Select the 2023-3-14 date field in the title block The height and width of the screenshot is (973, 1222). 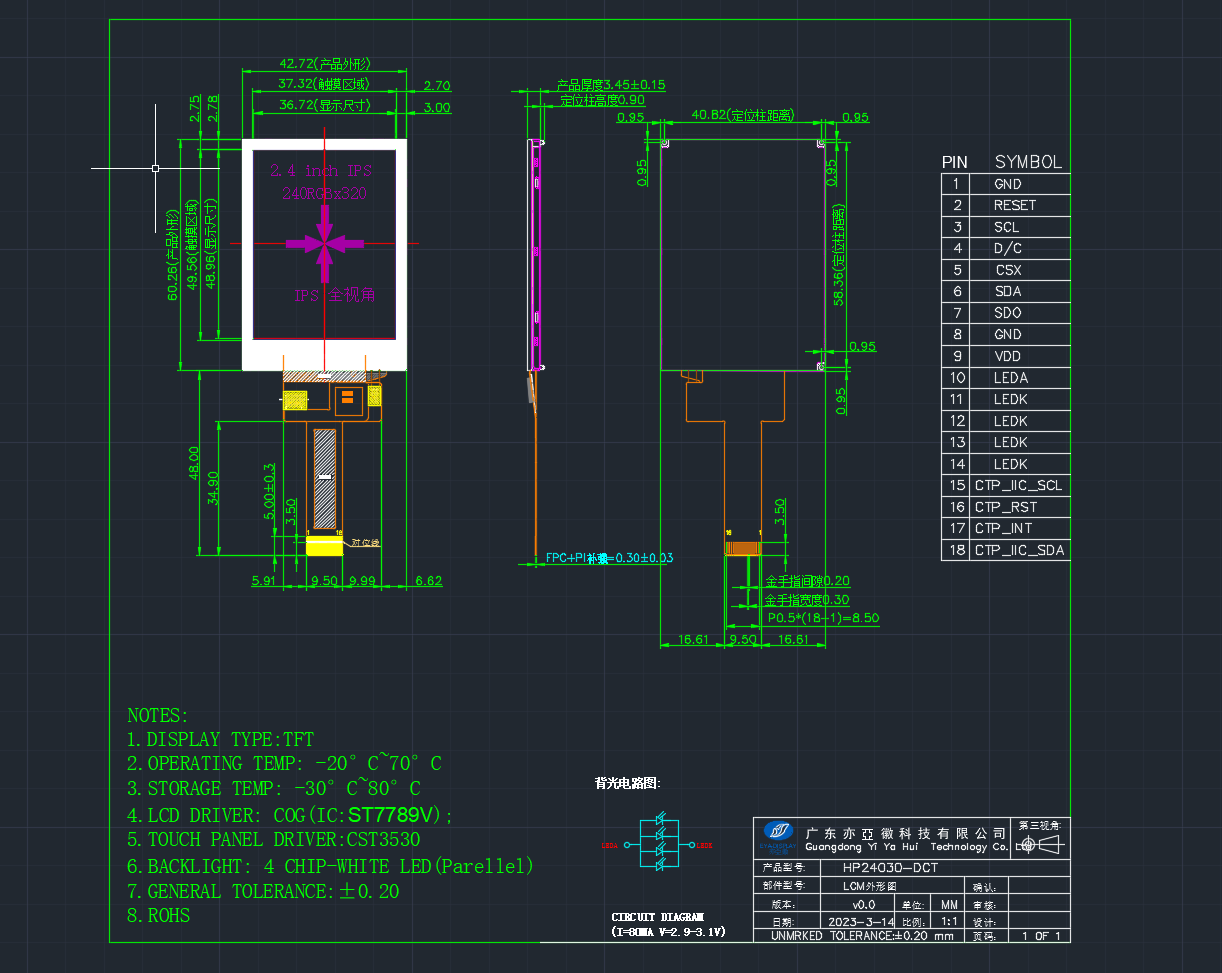point(861,921)
